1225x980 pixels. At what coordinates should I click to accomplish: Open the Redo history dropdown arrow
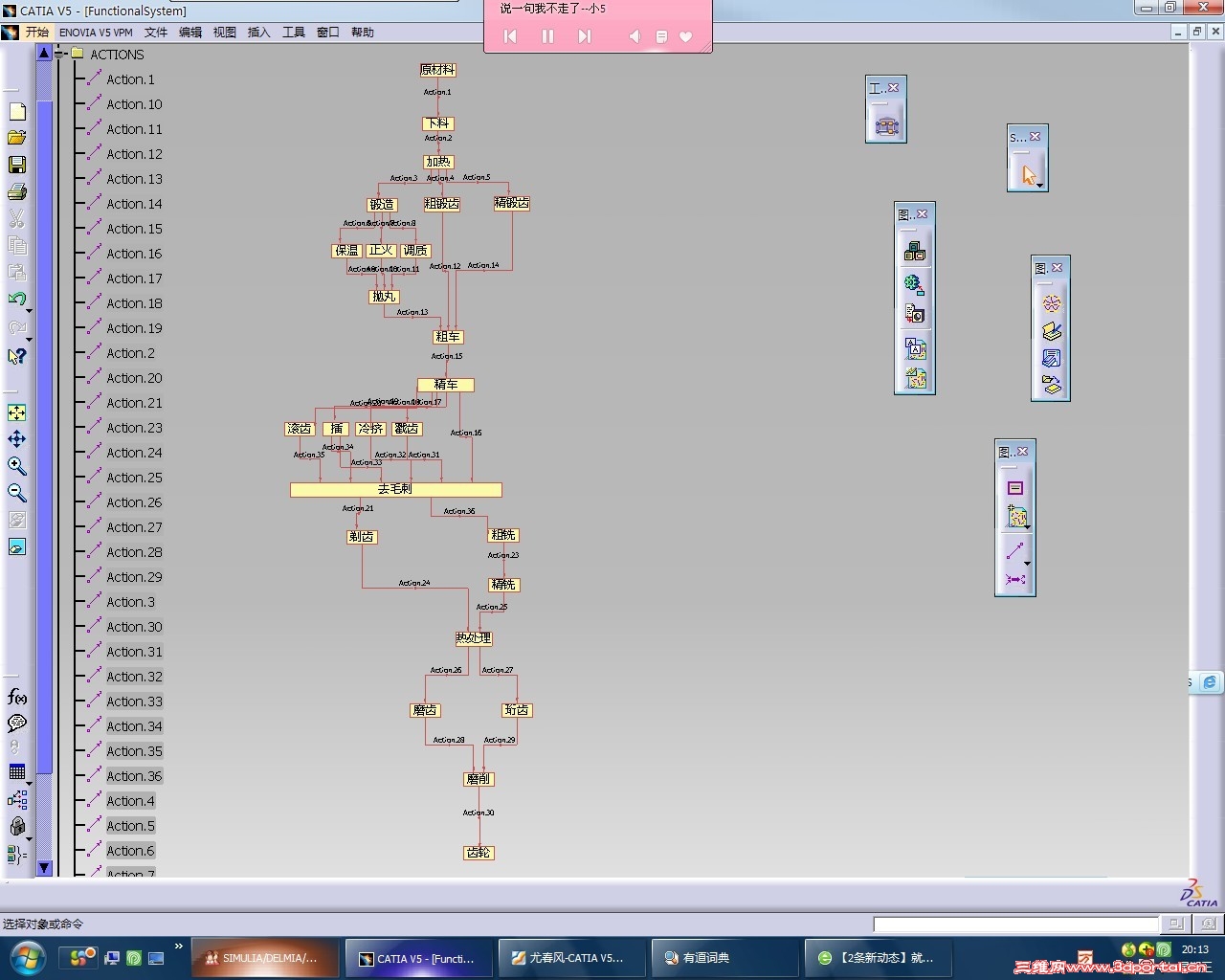pyautogui.click(x=29, y=339)
